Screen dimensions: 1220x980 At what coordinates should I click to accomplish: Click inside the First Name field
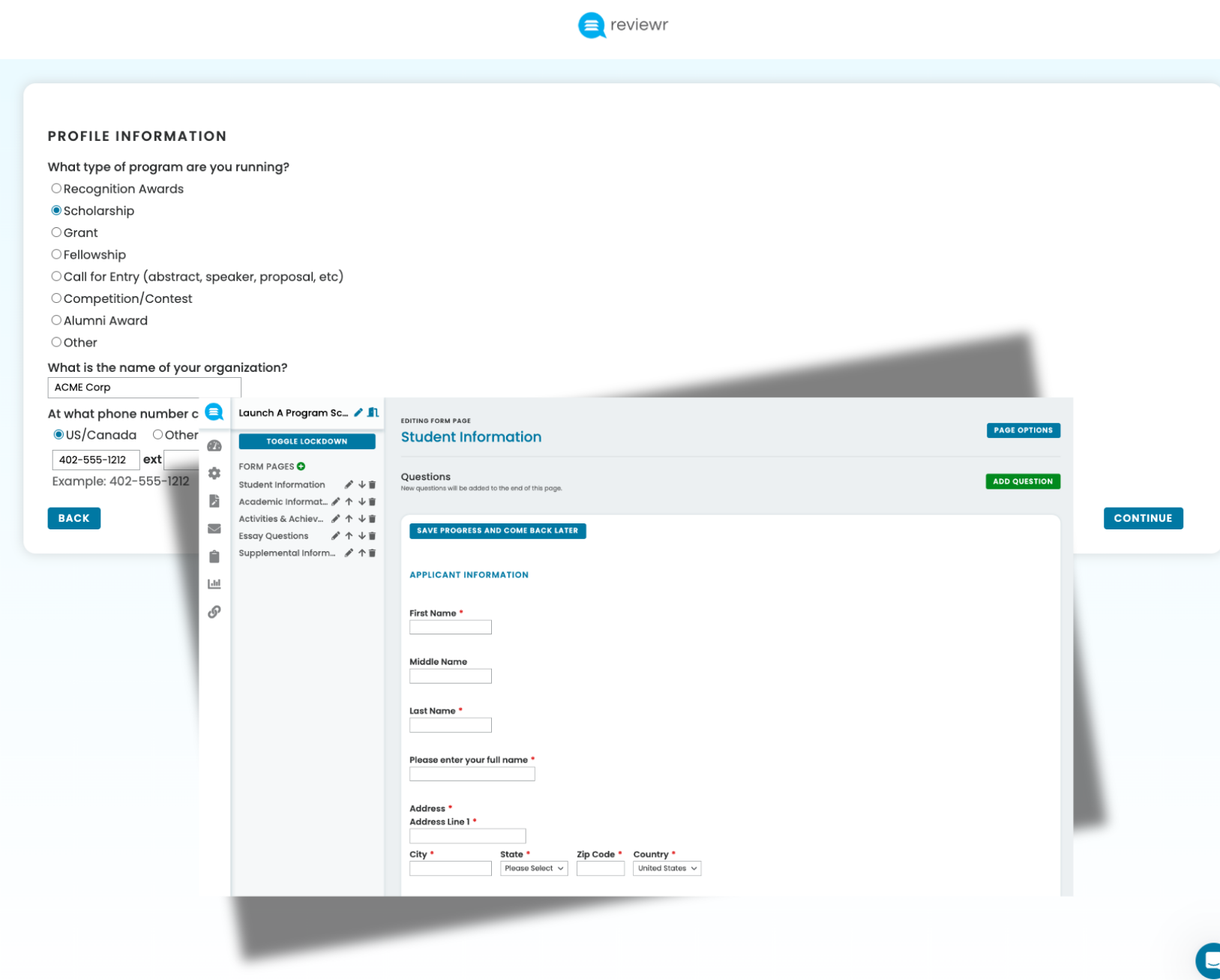click(450, 627)
